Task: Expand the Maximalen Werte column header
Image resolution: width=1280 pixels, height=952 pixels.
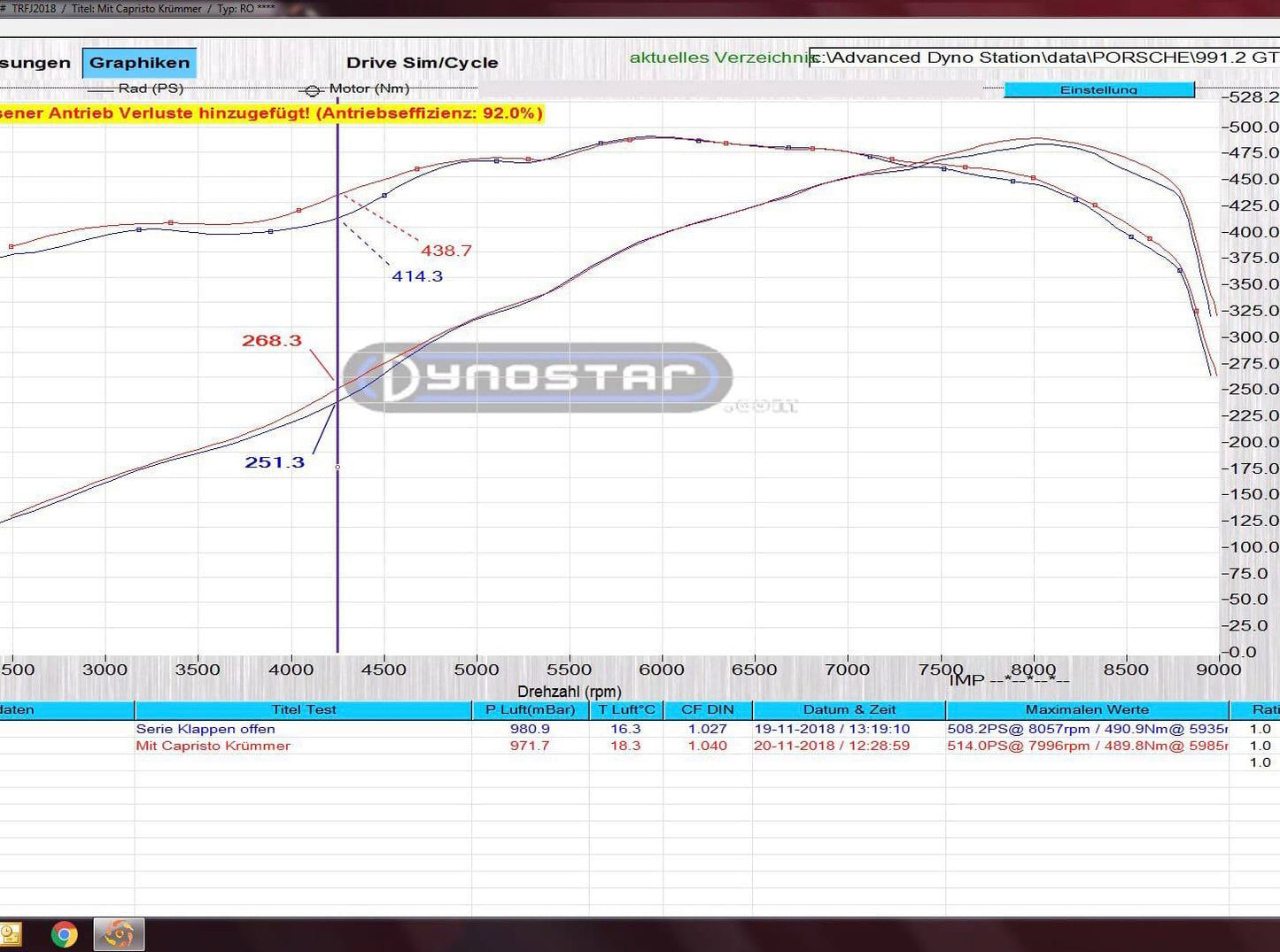Action: 1087,709
